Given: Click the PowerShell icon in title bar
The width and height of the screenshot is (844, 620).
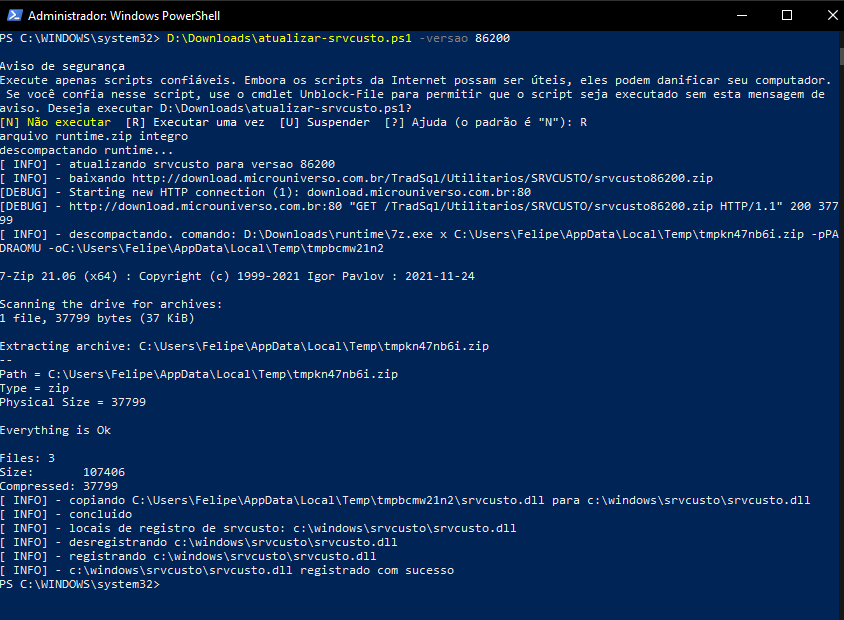Looking at the screenshot, I should pos(15,16).
